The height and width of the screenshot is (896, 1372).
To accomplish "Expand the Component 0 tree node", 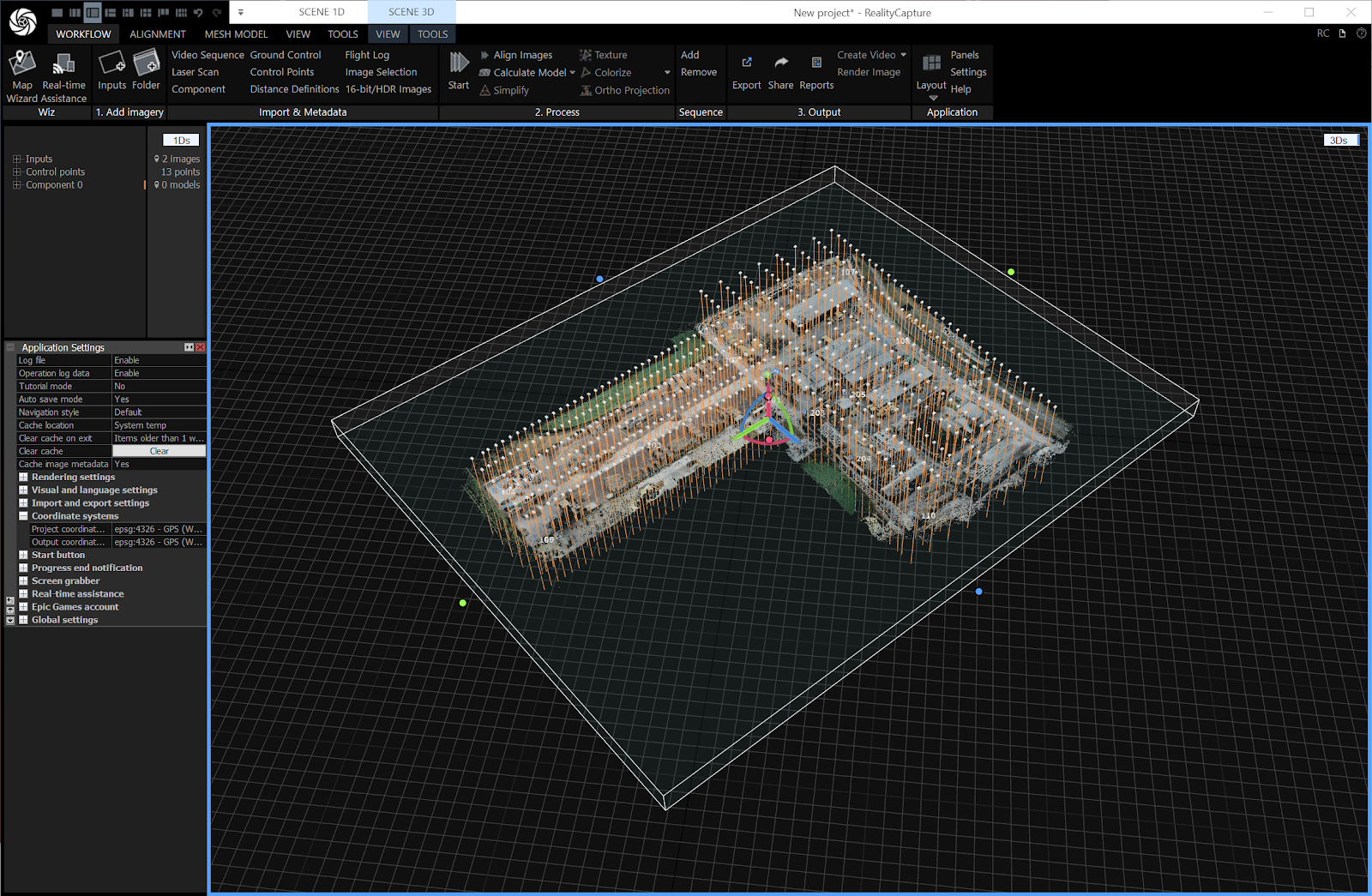I will coord(16,184).
